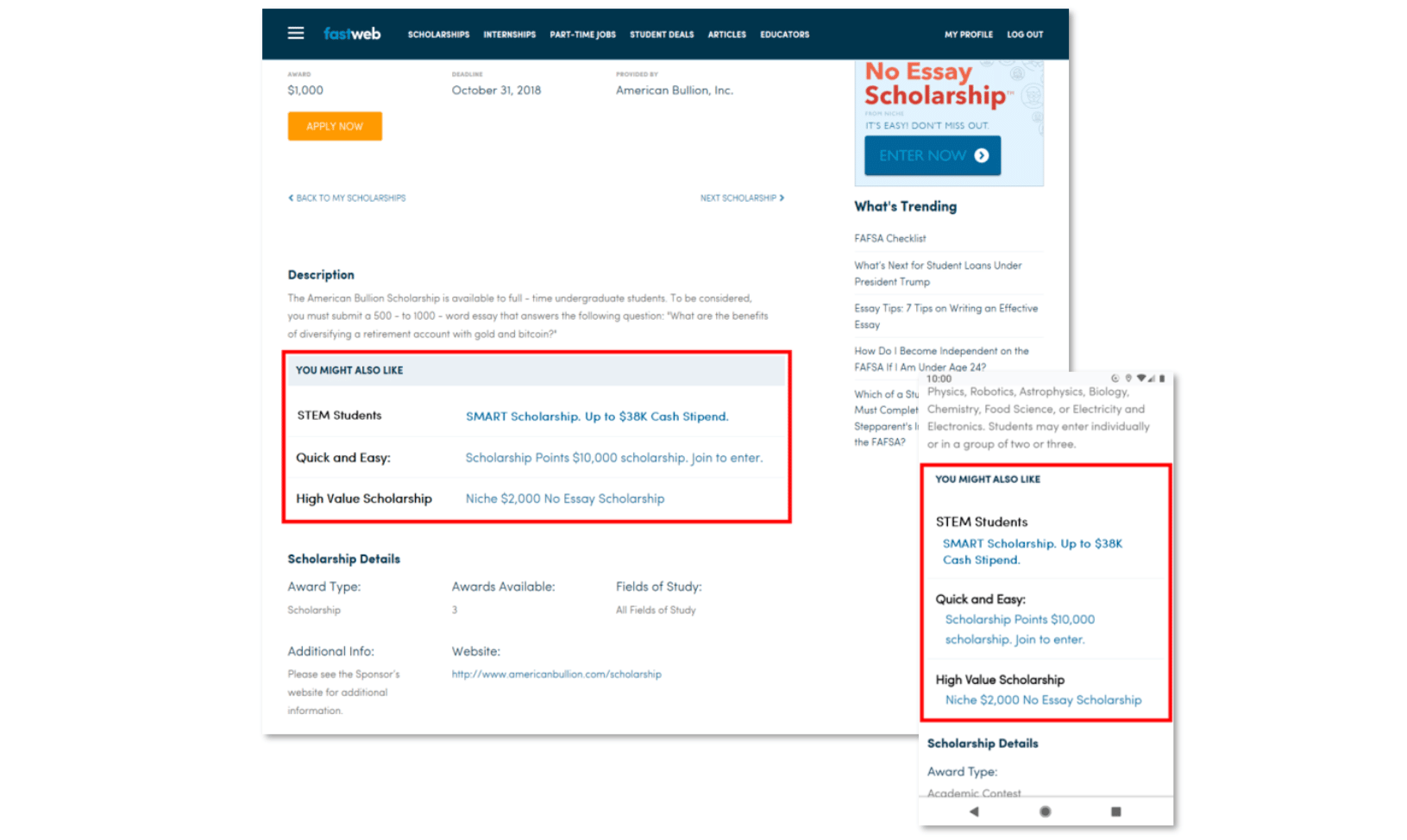Tap the Android recent apps square icon
The image size is (1407, 840).
pyautogui.click(x=1115, y=812)
